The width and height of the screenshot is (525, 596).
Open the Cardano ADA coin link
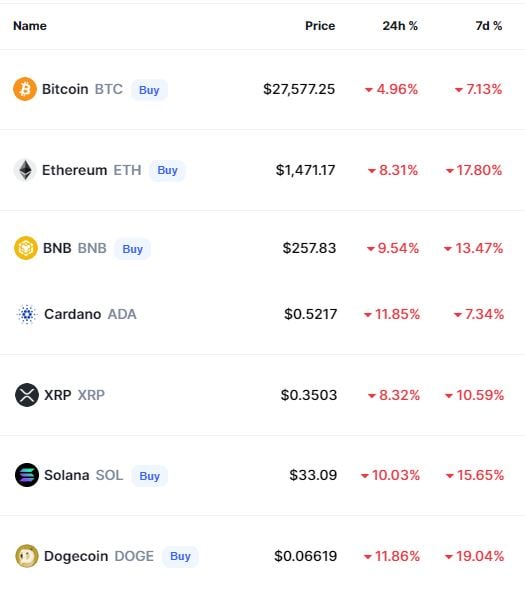90,314
